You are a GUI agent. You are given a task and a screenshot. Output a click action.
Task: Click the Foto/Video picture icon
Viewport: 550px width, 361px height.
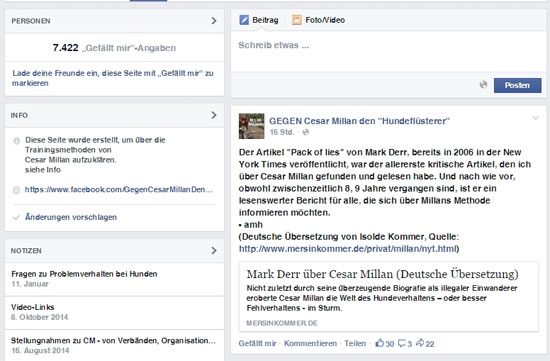pyautogui.click(x=297, y=20)
